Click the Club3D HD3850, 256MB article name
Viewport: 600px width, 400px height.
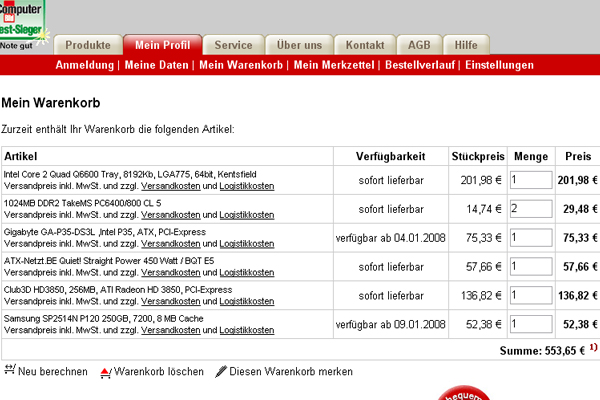118,290
